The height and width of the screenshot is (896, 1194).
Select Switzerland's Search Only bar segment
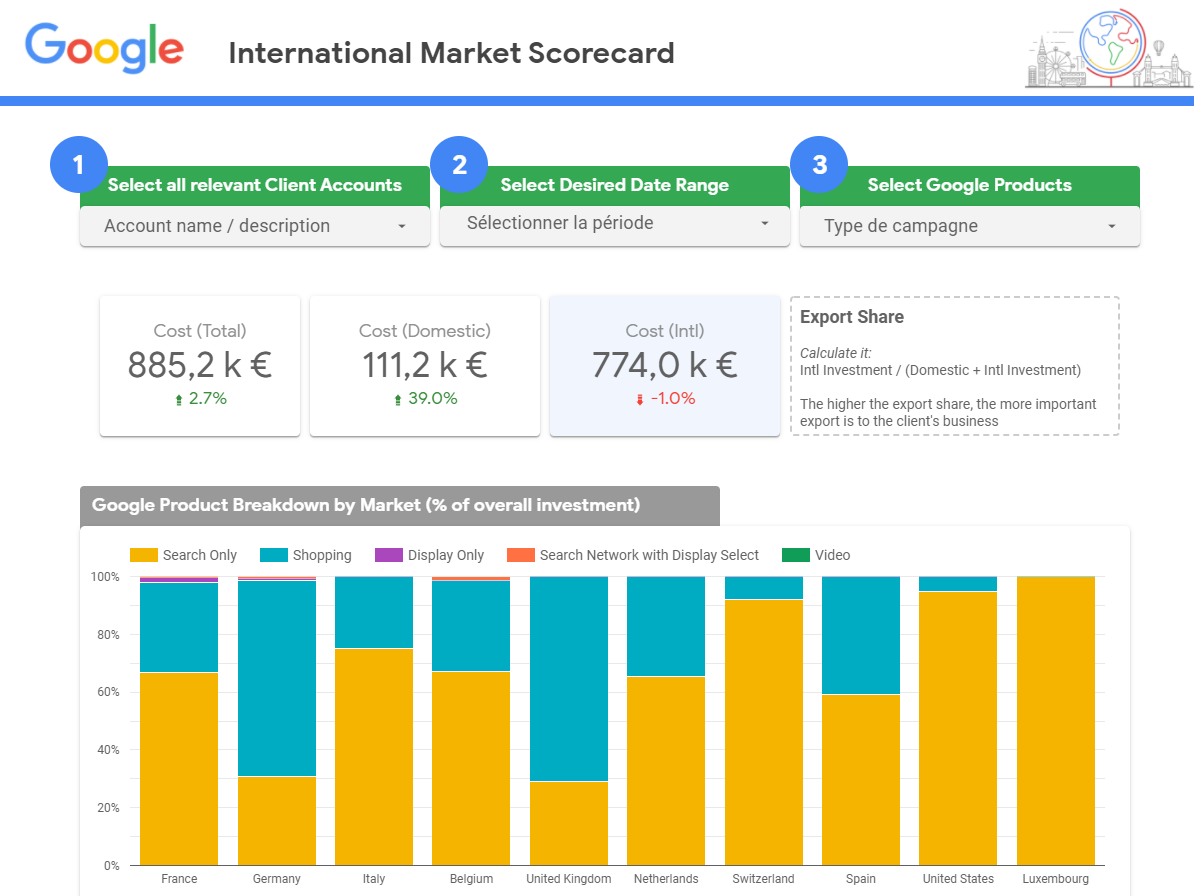click(x=764, y=732)
